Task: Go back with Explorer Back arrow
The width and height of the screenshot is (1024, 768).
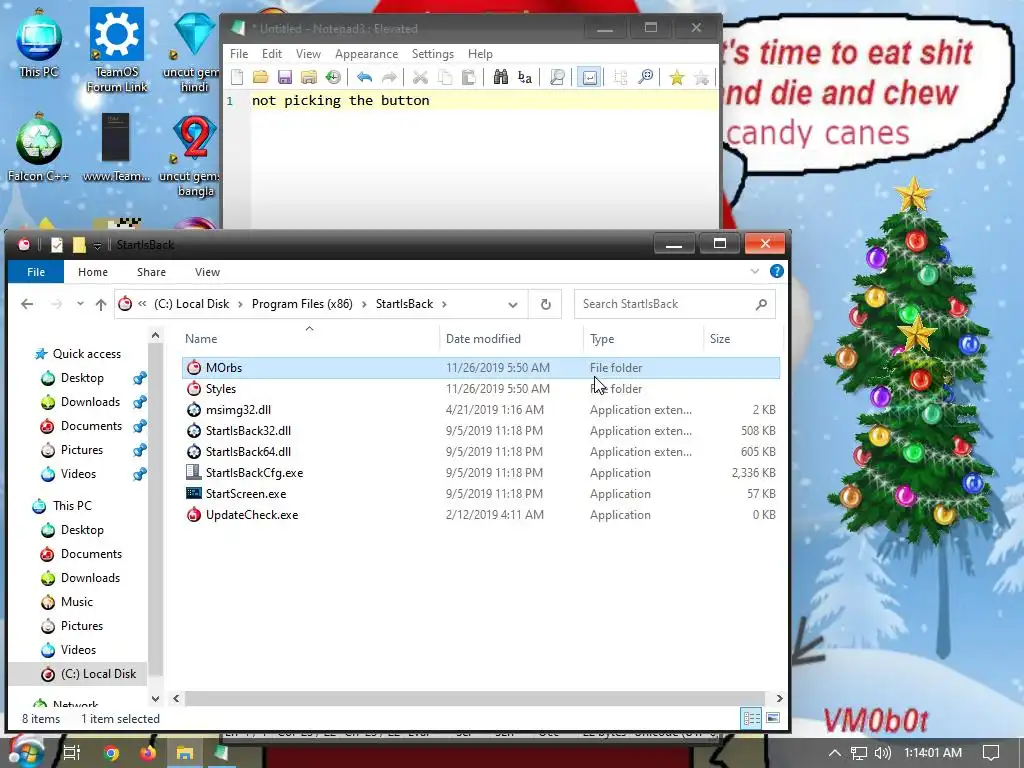Action: (27, 304)
